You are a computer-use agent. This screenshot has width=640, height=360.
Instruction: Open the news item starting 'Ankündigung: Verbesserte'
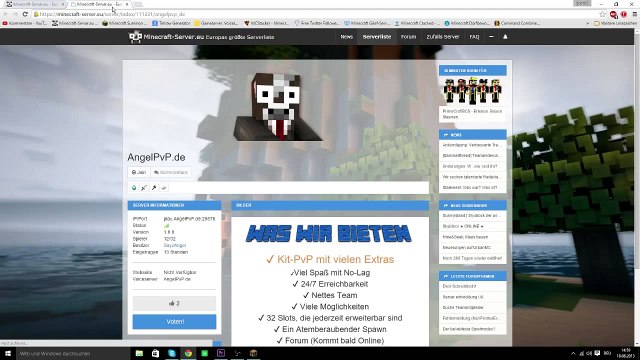pyautogui.click(x=471, y=145)
